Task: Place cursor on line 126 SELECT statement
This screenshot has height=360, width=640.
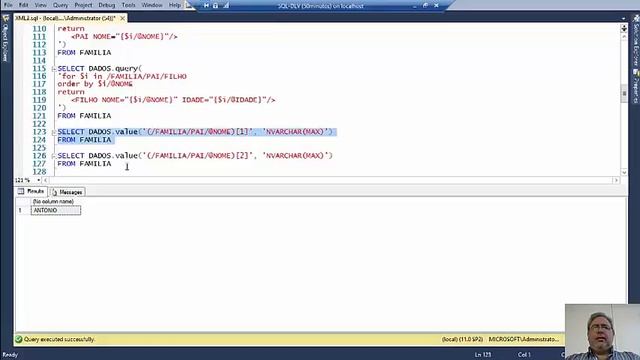Action: tap(195, 156)
